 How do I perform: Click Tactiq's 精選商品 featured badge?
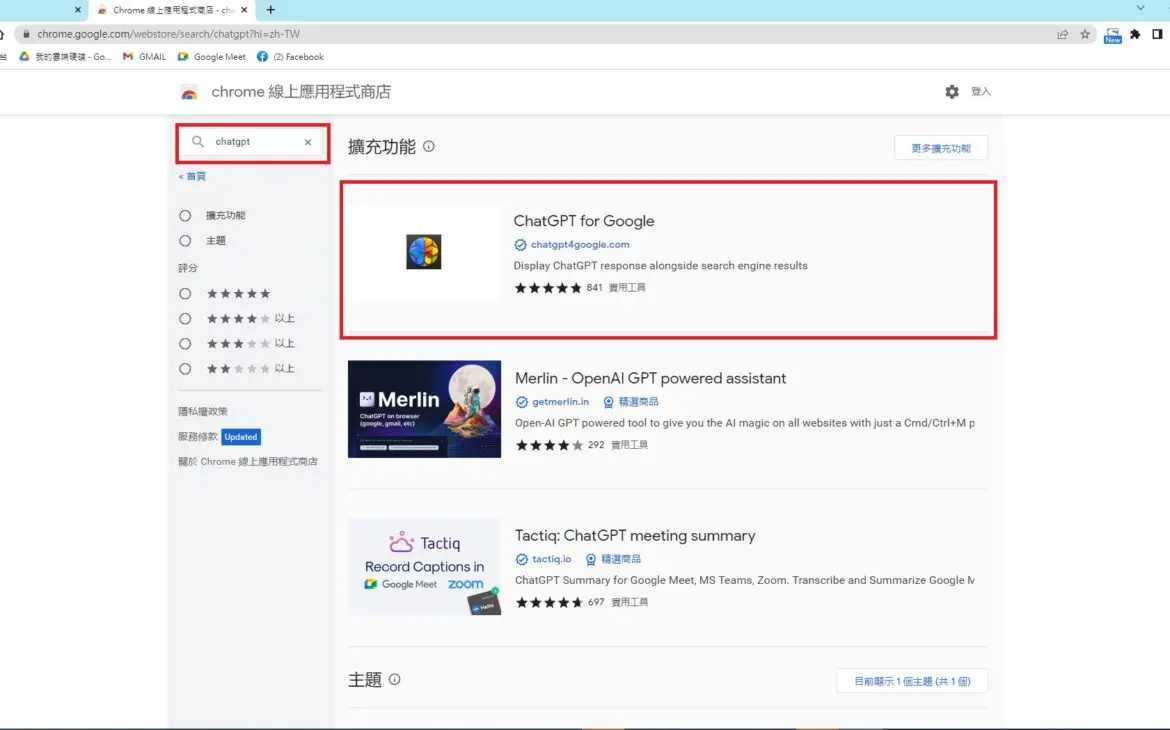tap(613, 559)
